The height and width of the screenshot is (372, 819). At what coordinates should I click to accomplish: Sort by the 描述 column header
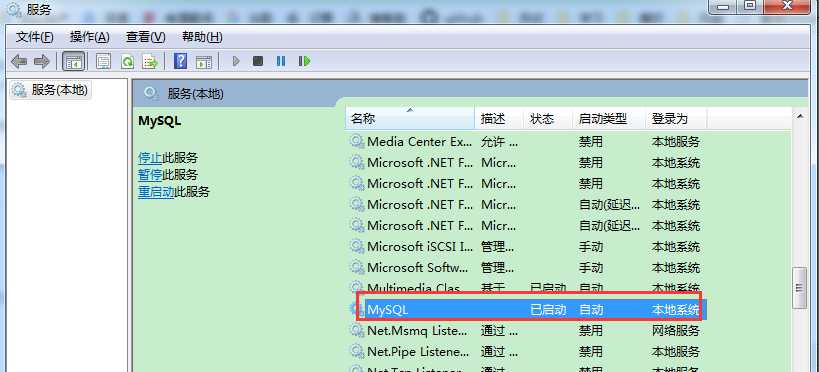[499, 119]
